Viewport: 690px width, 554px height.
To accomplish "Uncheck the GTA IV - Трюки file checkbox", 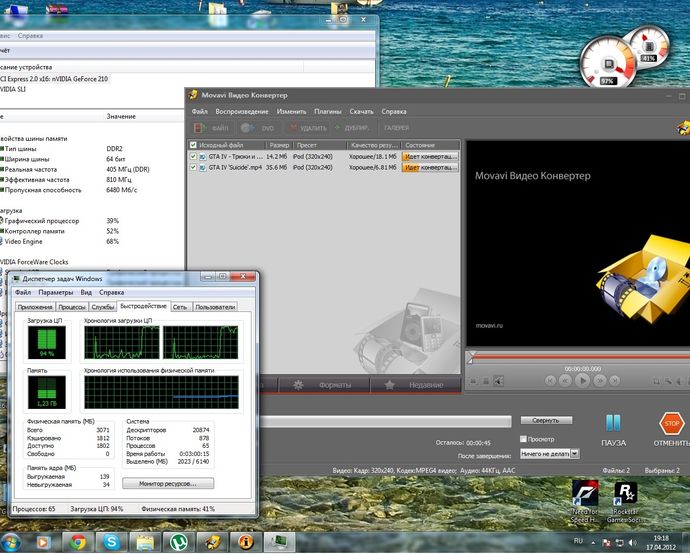I will coord(193,156).
